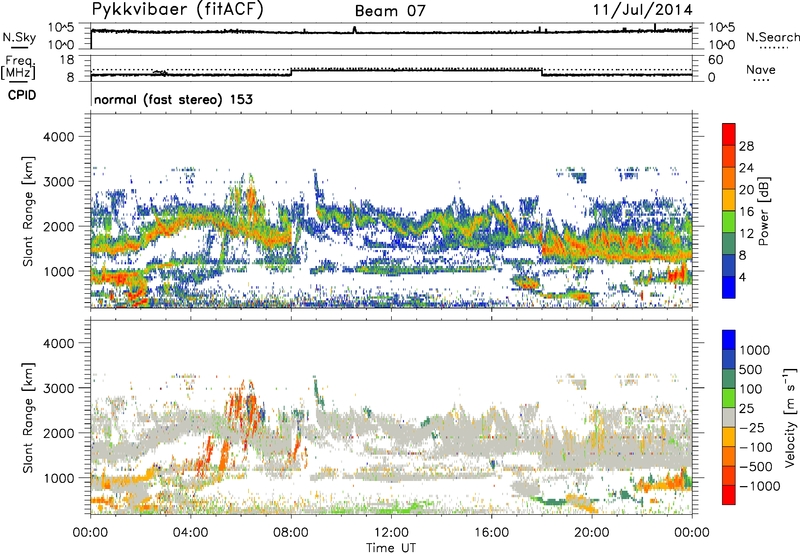
Task: Pick Velocity colorbar segment between 500 and 1000
Action: point(729,359)
